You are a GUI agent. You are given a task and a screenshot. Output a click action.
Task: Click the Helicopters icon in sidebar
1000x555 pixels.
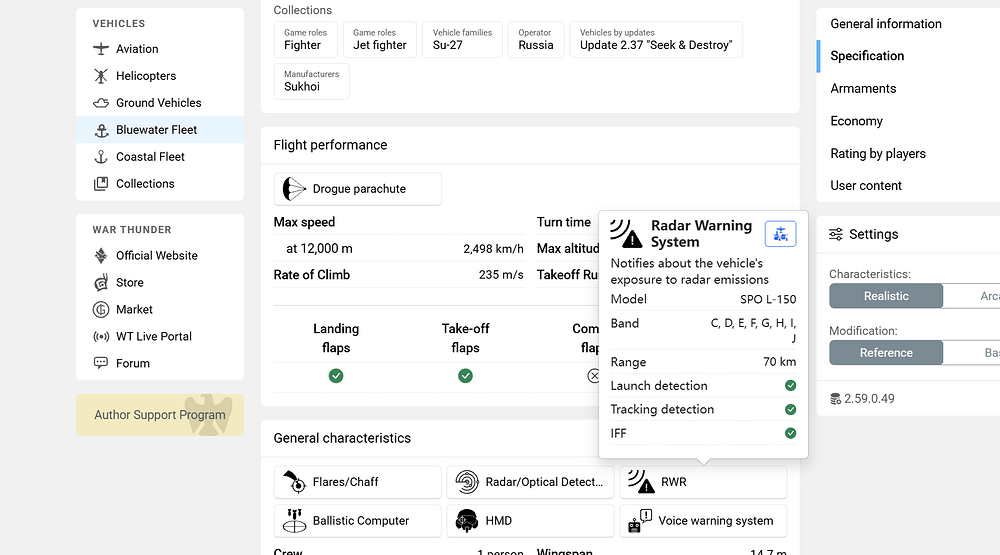tap(101, 76)
